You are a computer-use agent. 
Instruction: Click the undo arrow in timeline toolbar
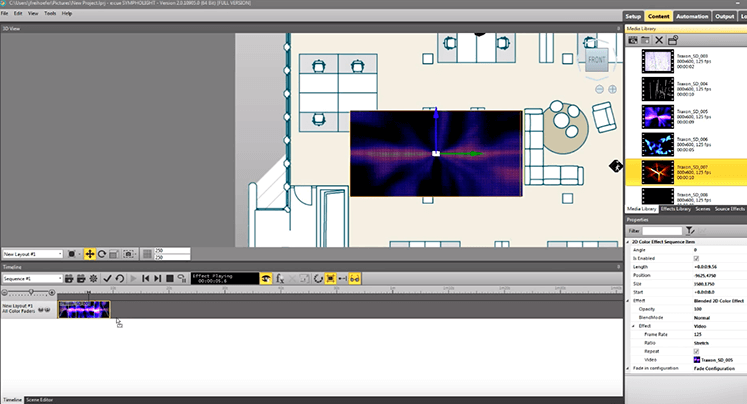(x=120, y=279)
